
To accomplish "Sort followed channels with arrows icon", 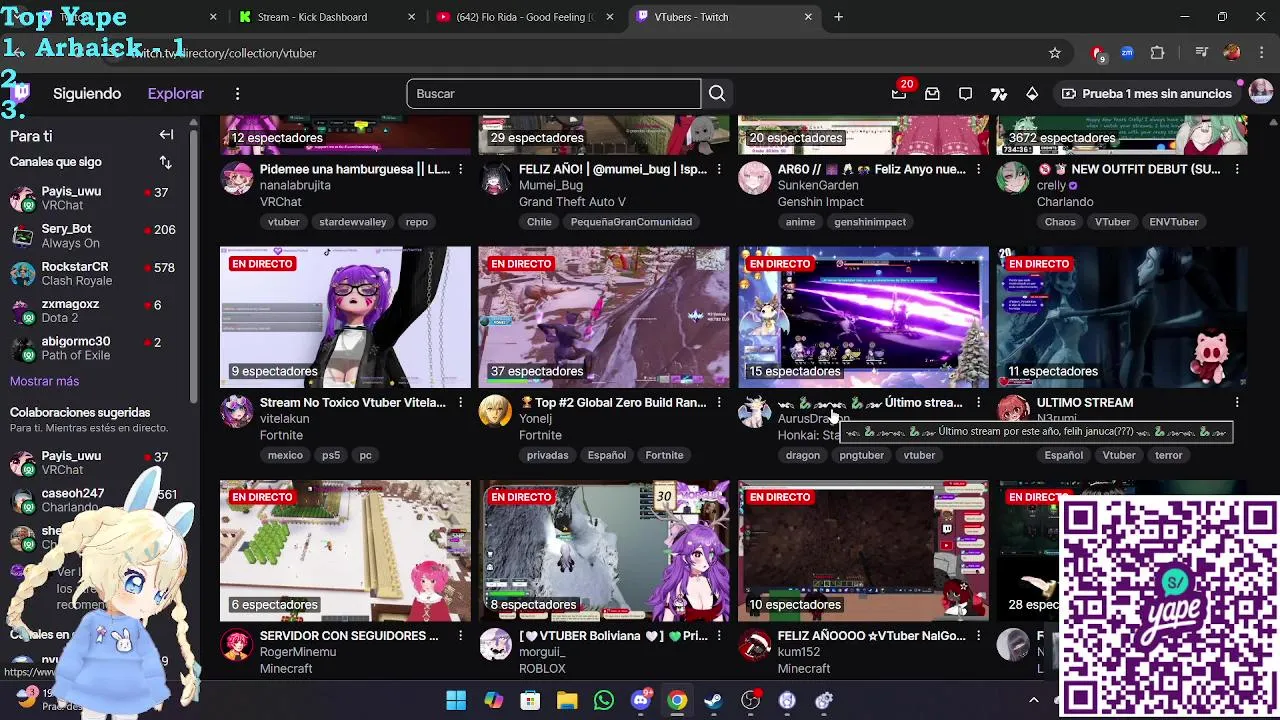I will (165, 162).
